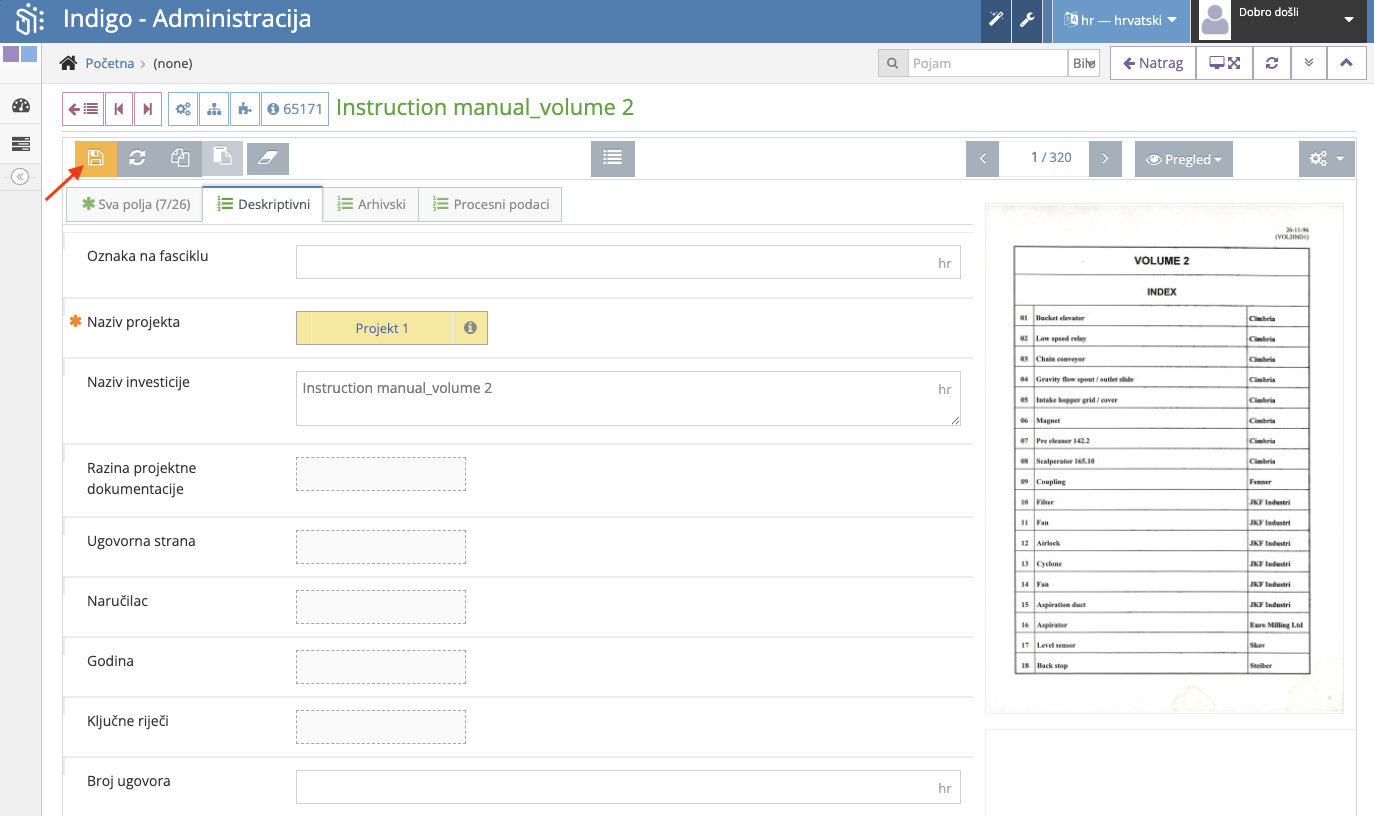Image resolution: width=1374 pixels, height=816 pixels.
Task: Click the page number field 1 / 320
Action: (x=1044, y=158)
